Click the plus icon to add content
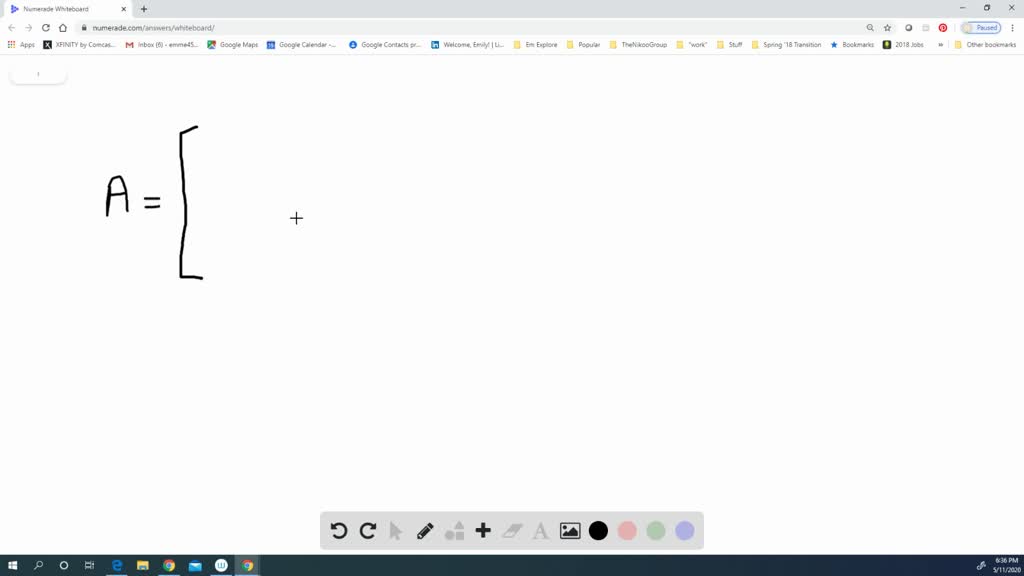 (x=482, y=531)
